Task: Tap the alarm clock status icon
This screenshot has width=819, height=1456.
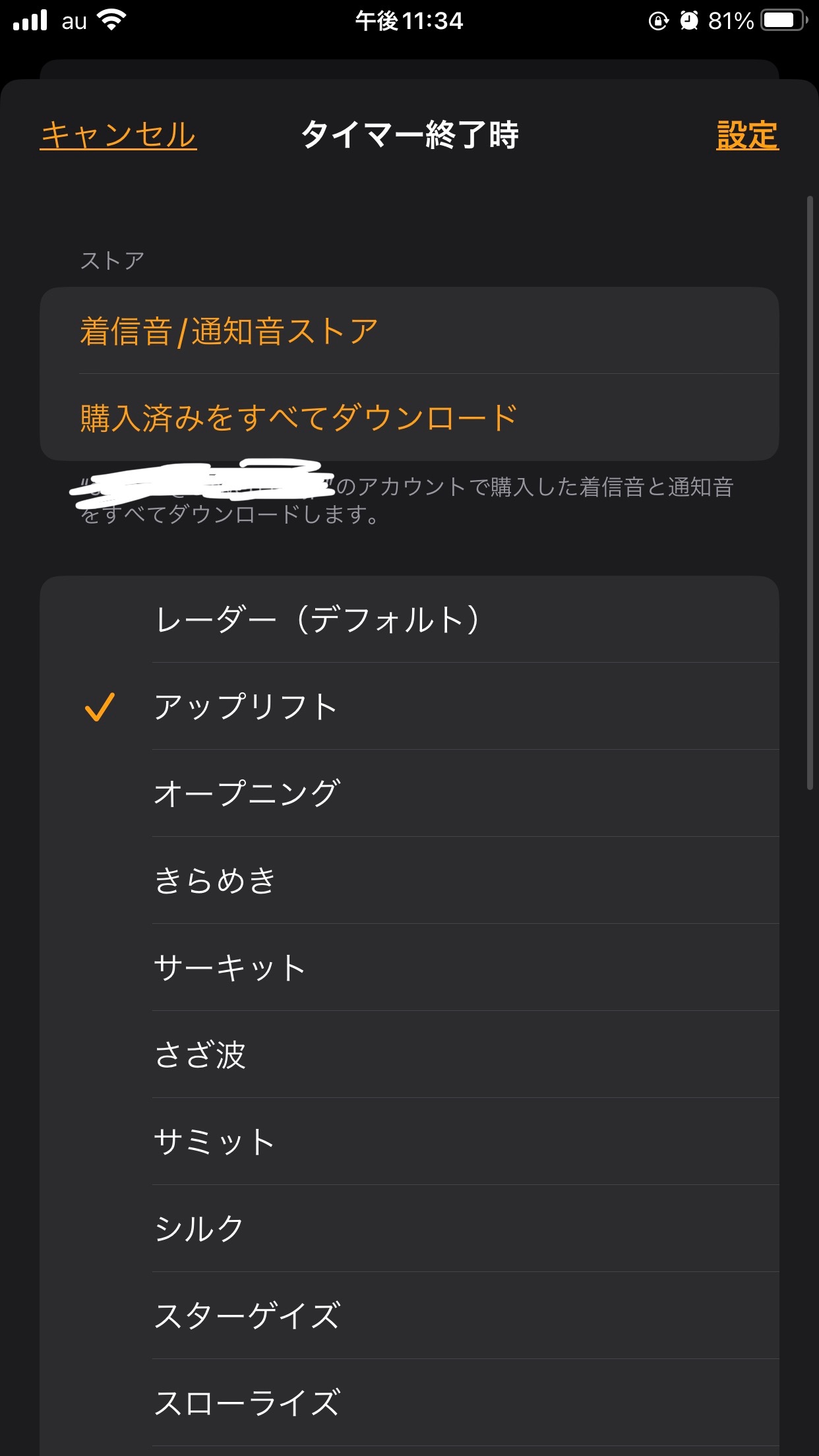Action: (x=689, y=21)
